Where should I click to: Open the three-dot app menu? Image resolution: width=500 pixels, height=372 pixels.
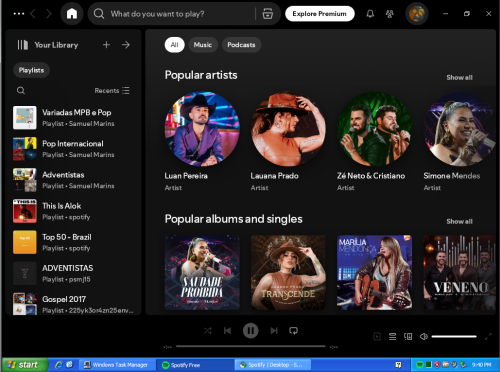[19, 14]
